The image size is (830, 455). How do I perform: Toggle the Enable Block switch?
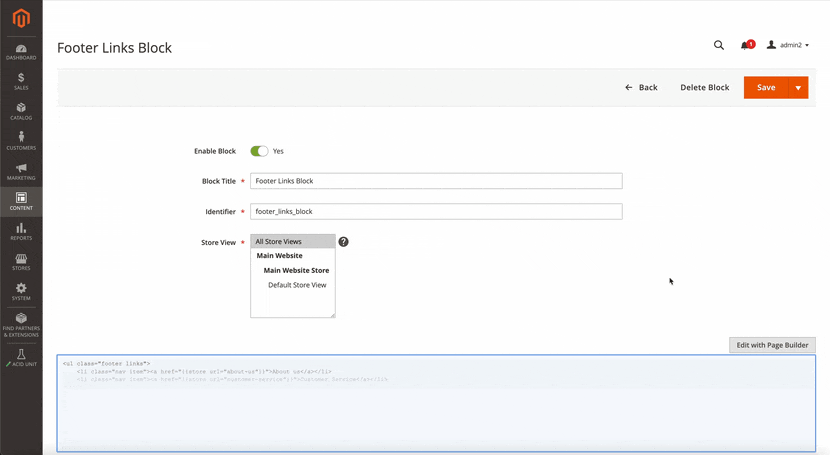pos(259,151)
